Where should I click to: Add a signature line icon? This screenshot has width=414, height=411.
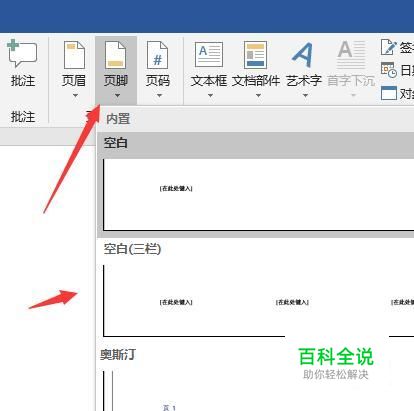pyautogui.click(x=389, y=47)
